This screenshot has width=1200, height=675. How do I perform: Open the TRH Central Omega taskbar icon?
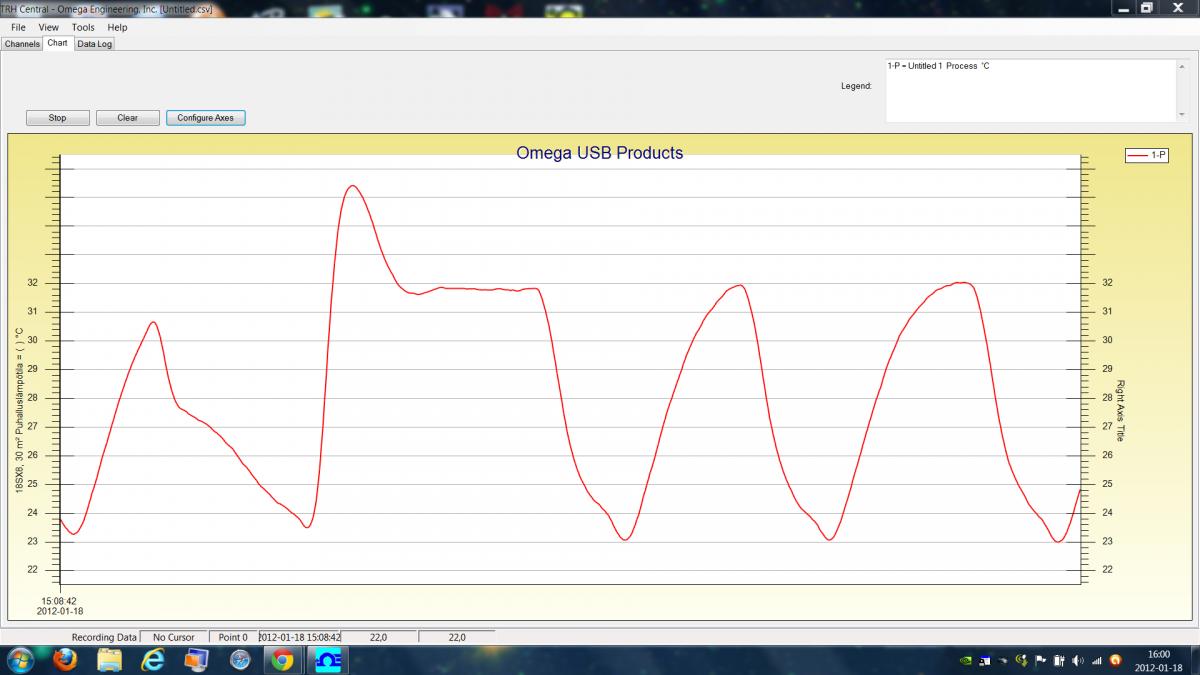326,660
